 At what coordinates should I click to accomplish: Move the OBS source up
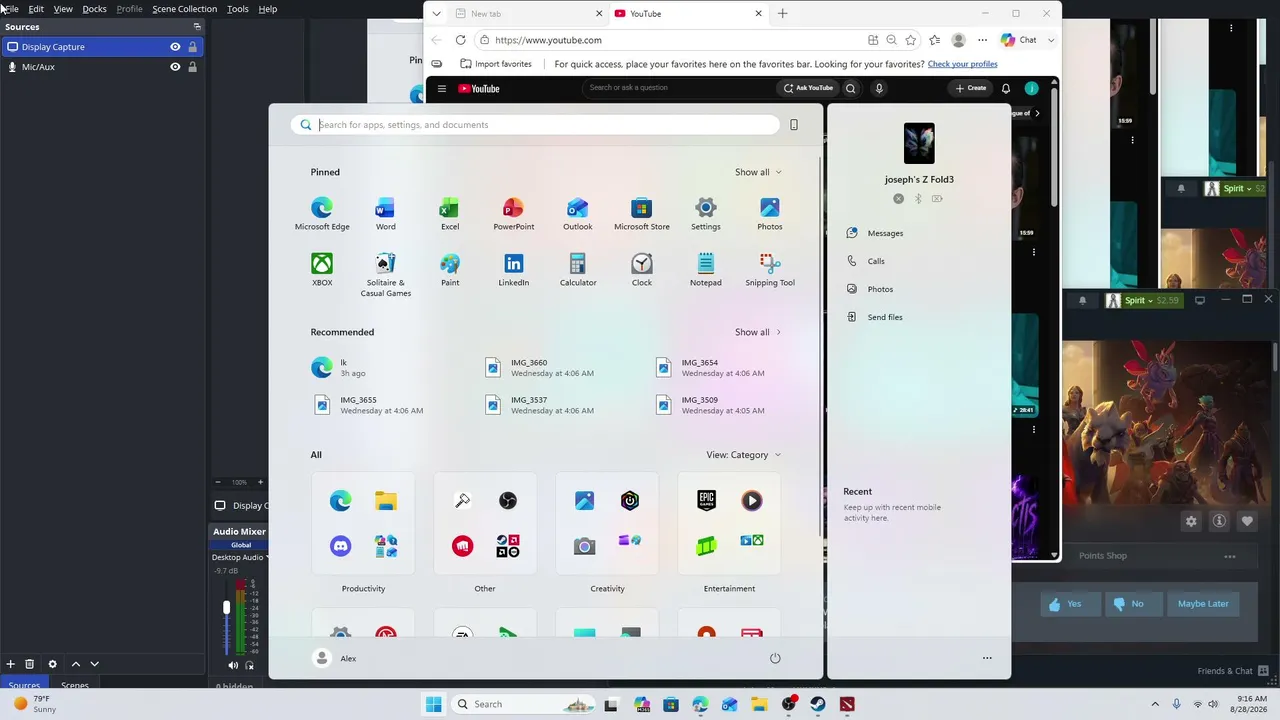pos(76,664)
